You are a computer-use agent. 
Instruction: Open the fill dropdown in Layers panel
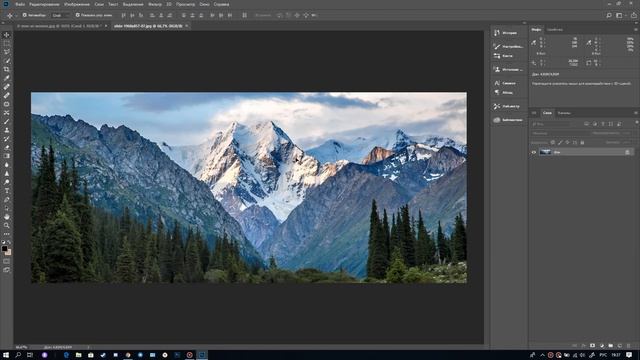627,142
